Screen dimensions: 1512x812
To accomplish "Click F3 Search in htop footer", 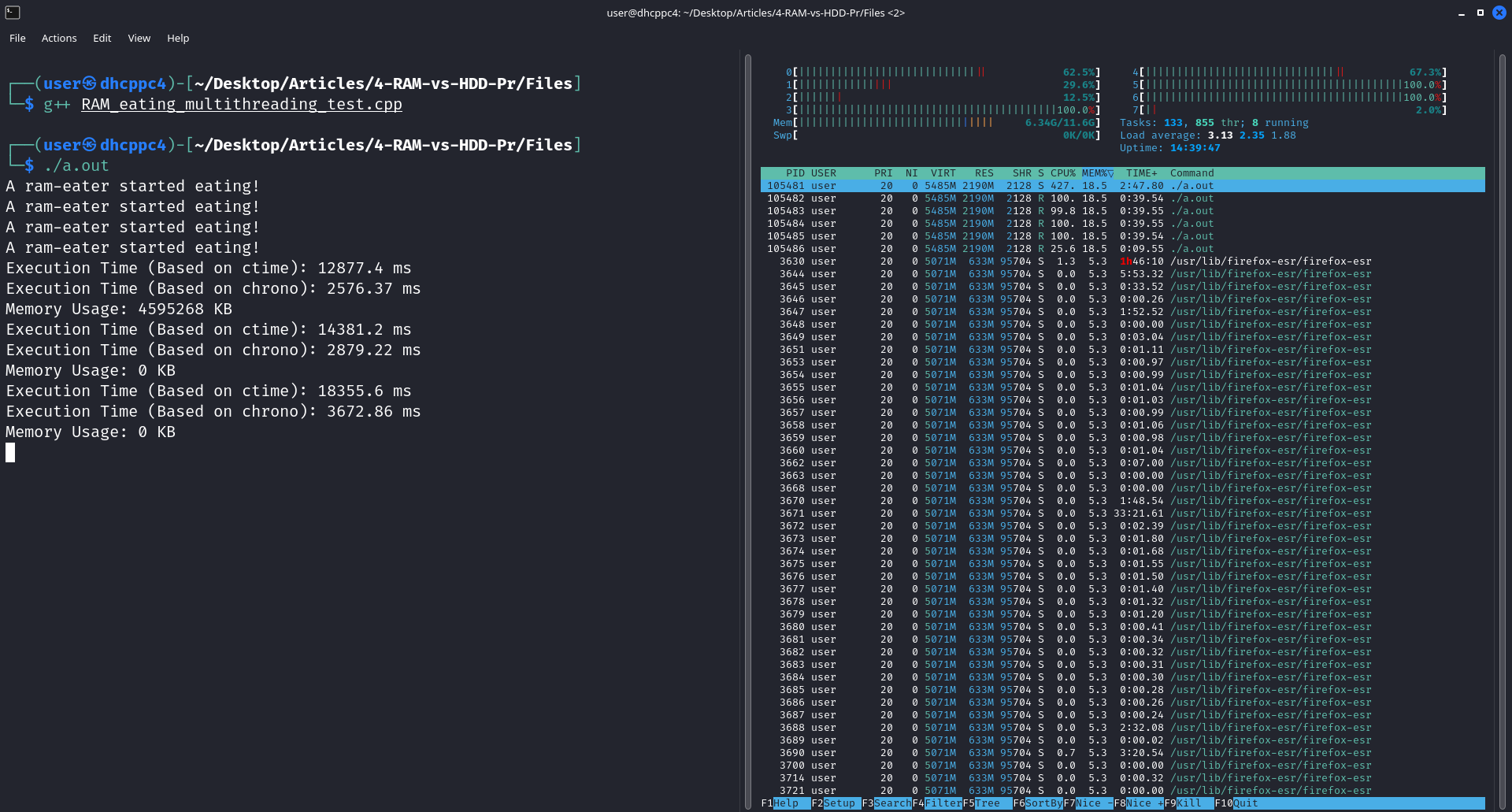I will [886, 803].
